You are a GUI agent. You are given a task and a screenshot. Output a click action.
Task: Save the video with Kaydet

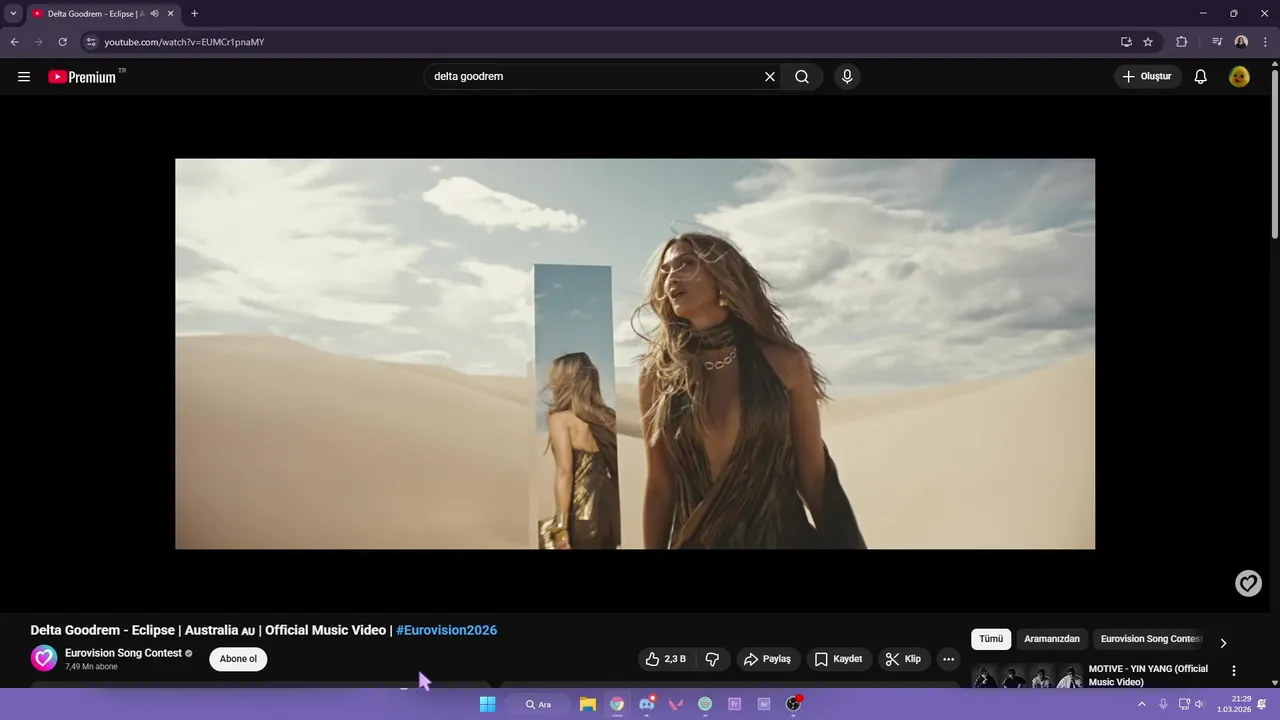click(838, 659)
